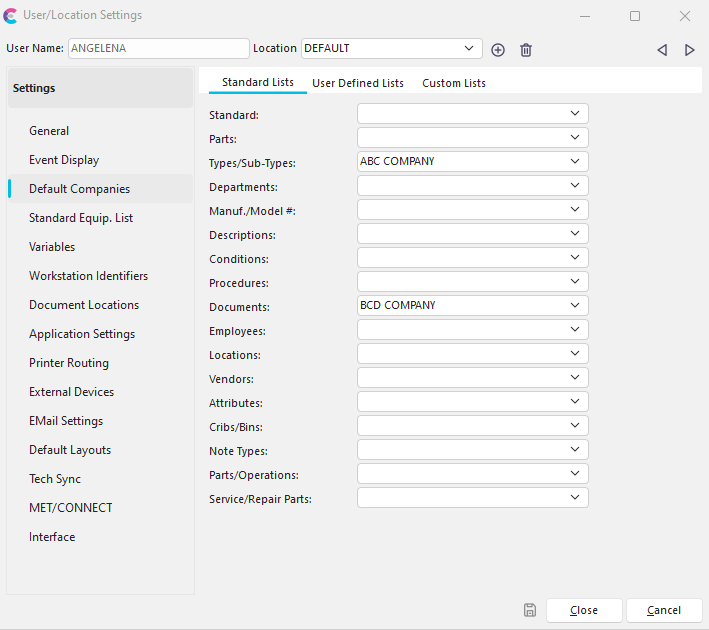Click the save disk icon
The height and width of the screenshot is (630, 709).
pyautogui.click(x=530, y=610)
